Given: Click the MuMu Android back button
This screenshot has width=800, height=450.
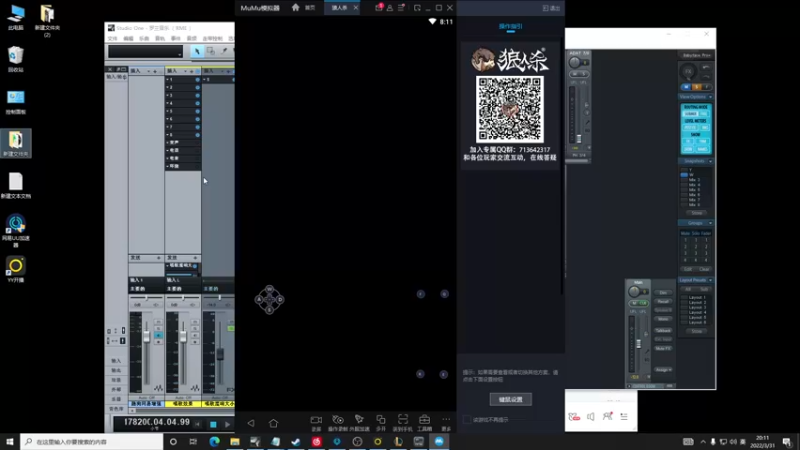Looking at the screenshot, I should tap(251, 423).
